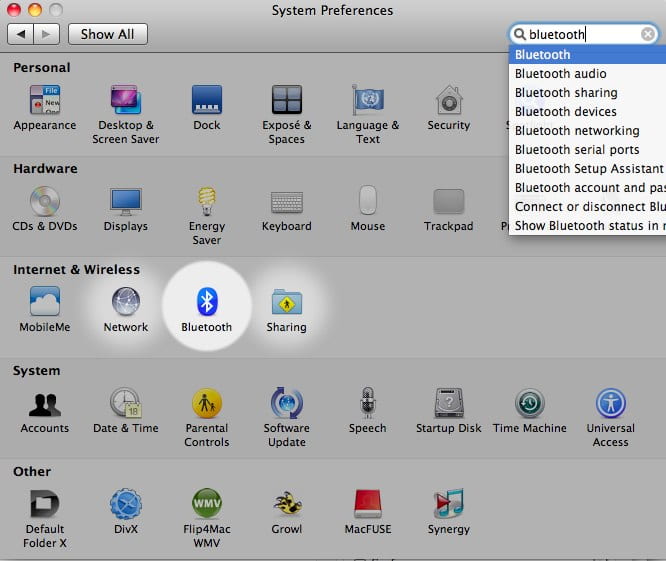Viewport: 666px width, 561px height.
Task: Open the Network preference pane
Action: tap(126, 310)
